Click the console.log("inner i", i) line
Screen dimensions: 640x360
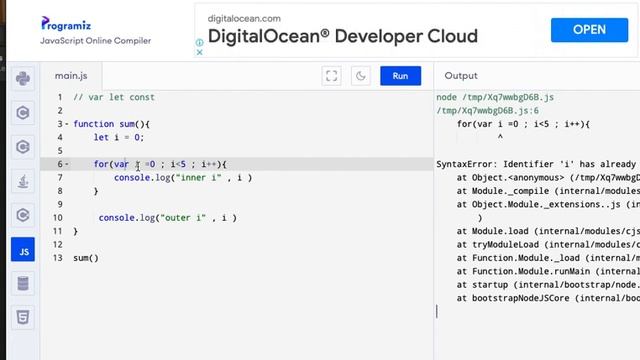tap(183, 178)
